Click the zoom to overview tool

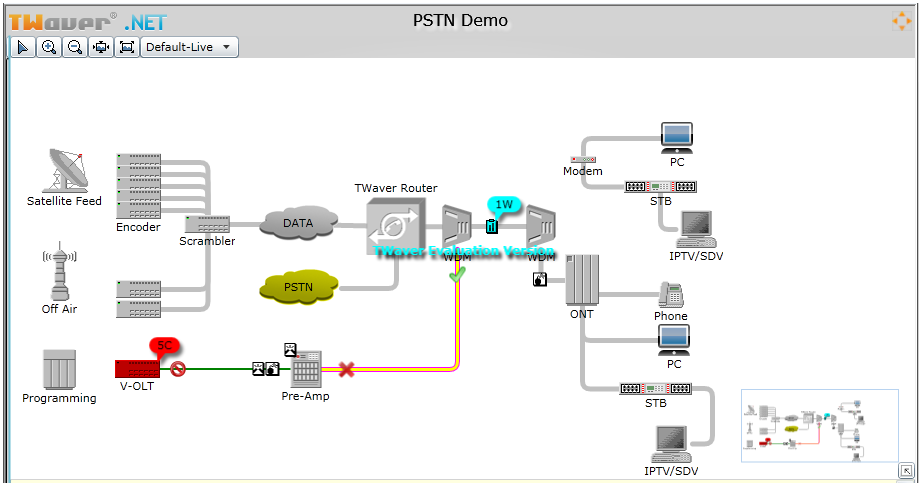101,47
